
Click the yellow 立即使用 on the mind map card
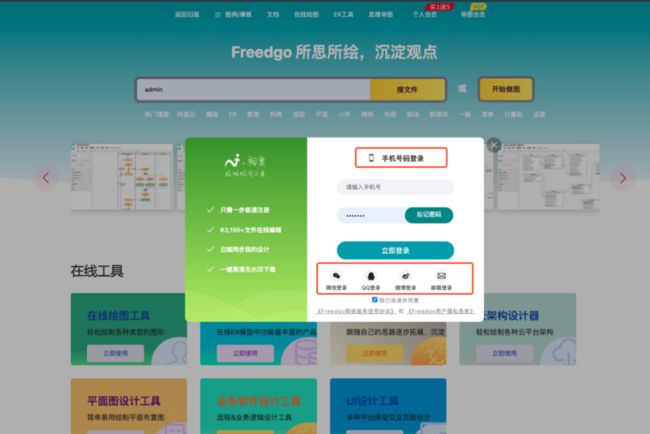click(375, 353)
